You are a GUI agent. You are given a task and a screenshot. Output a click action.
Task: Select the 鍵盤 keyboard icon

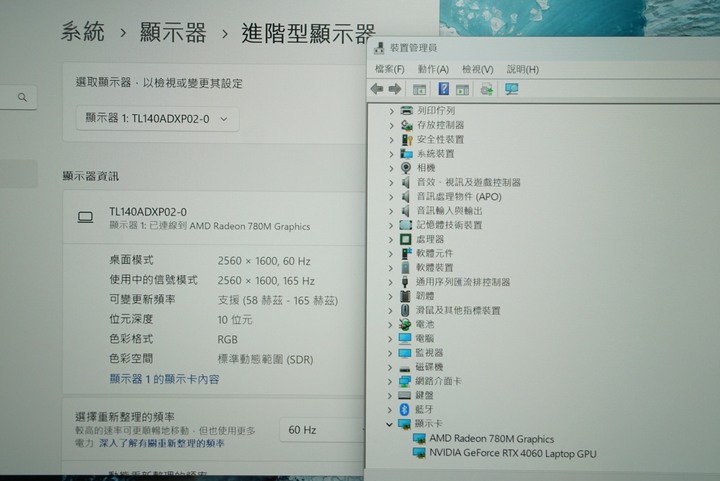pos(405,395)
